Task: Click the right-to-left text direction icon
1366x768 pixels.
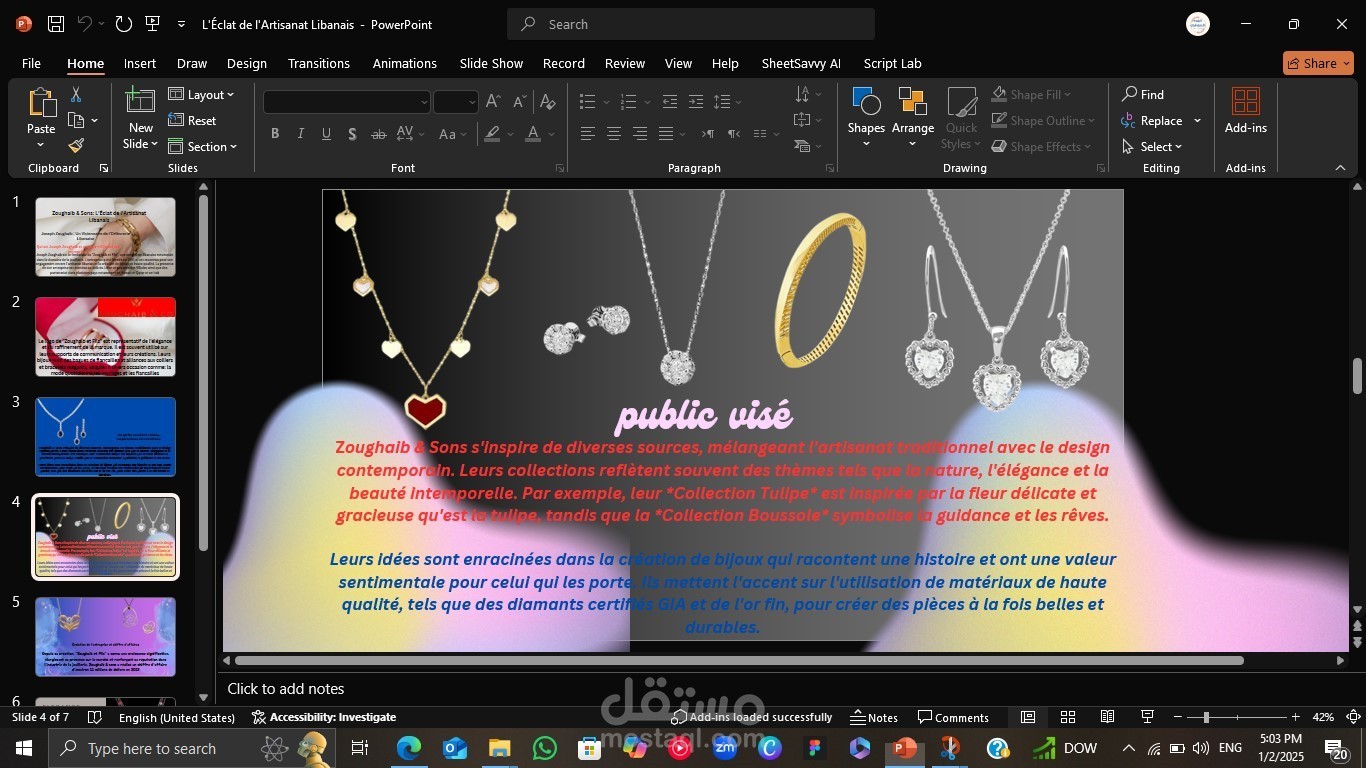Action: pos(734,134)
